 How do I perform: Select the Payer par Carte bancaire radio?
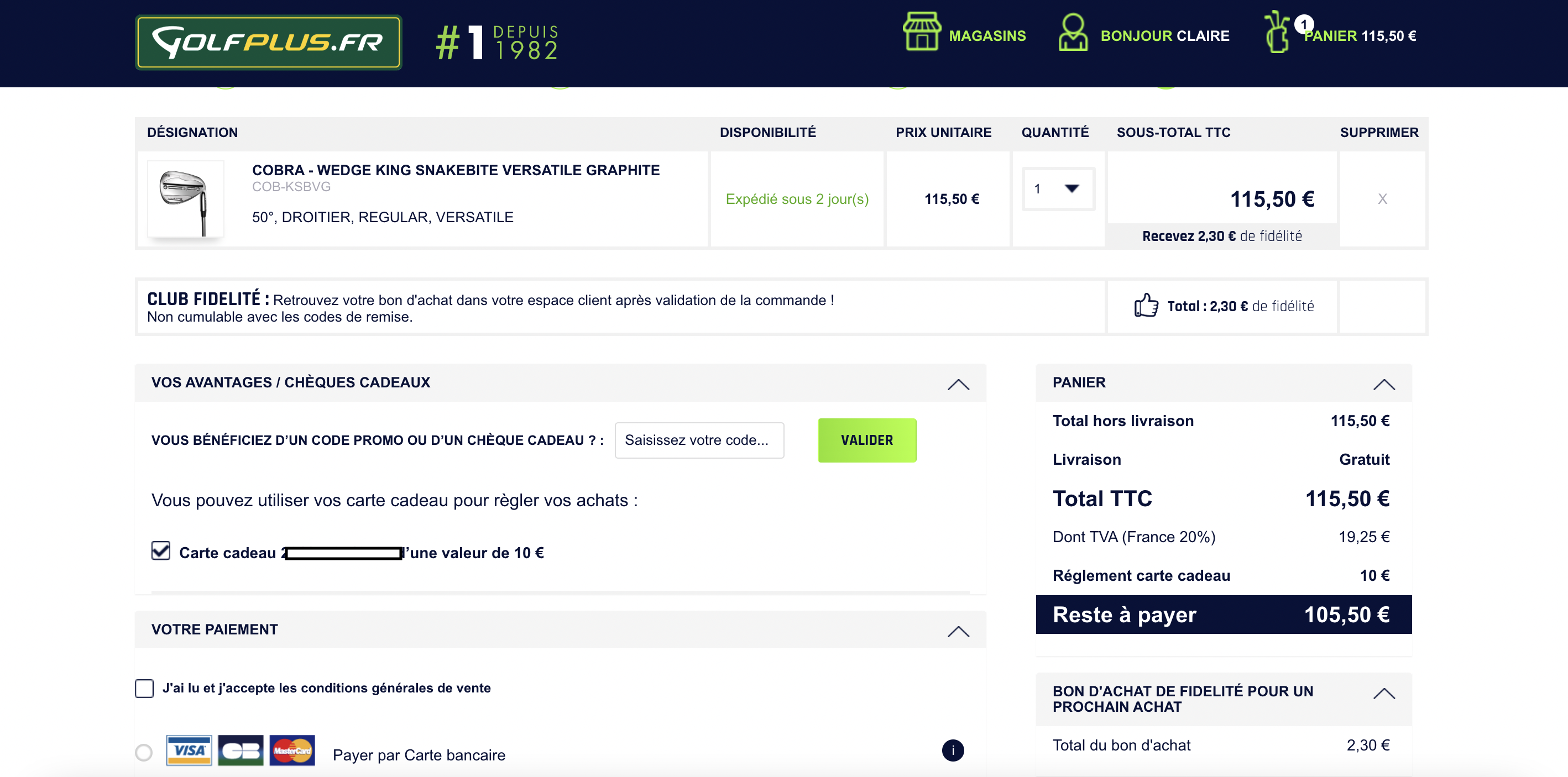[x=144, y=753]
